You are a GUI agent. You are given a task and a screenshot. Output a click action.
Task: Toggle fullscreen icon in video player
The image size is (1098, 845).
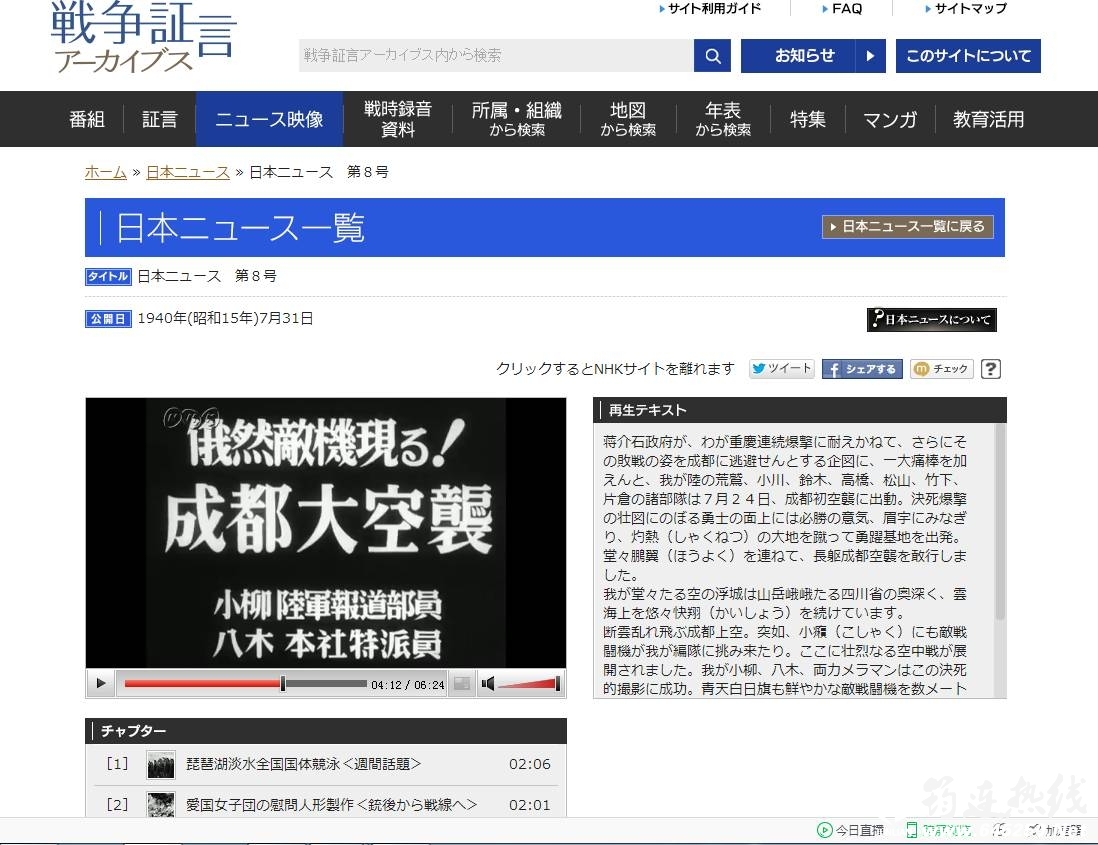pyautogui.click(x=461, y=684)
